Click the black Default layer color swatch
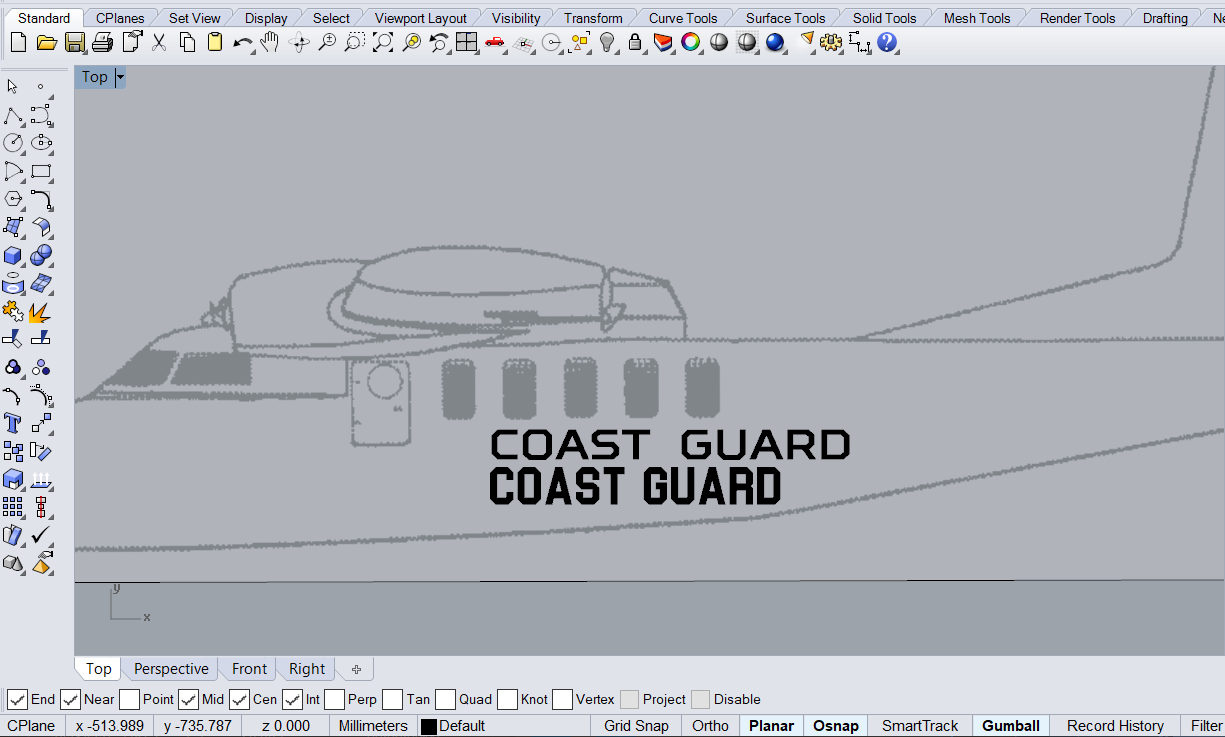The height and width of the screenshot is (737, 1225). tap(428, 727)
